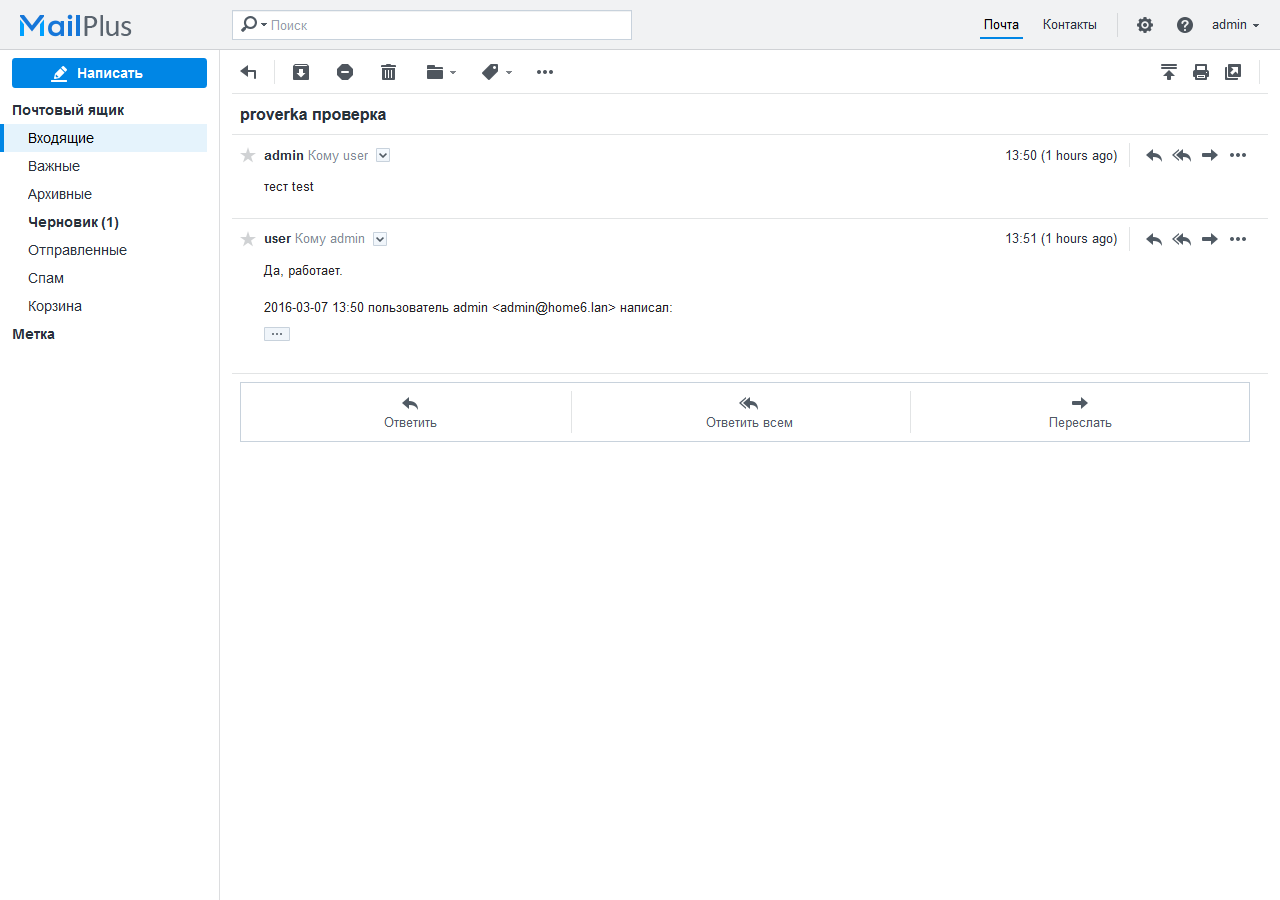Open the label tag dropdown
Image resolution: width=1280 pixels, height=900 pixels.
pyautogui.click(x=497, y=72)
